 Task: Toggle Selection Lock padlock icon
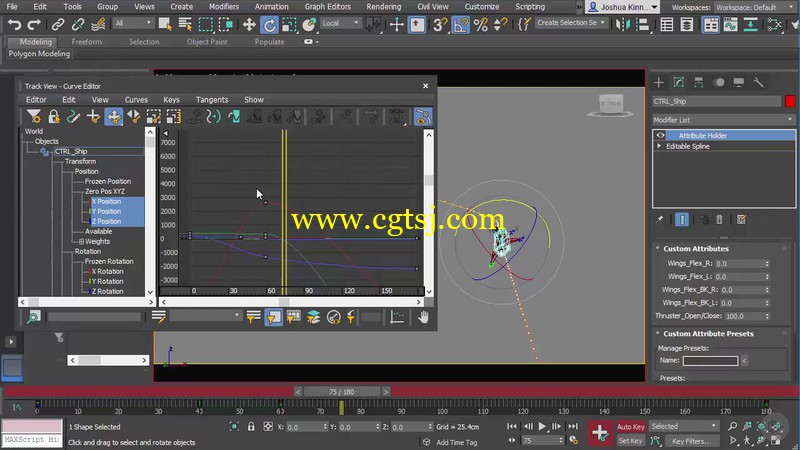tap(251, 427)
